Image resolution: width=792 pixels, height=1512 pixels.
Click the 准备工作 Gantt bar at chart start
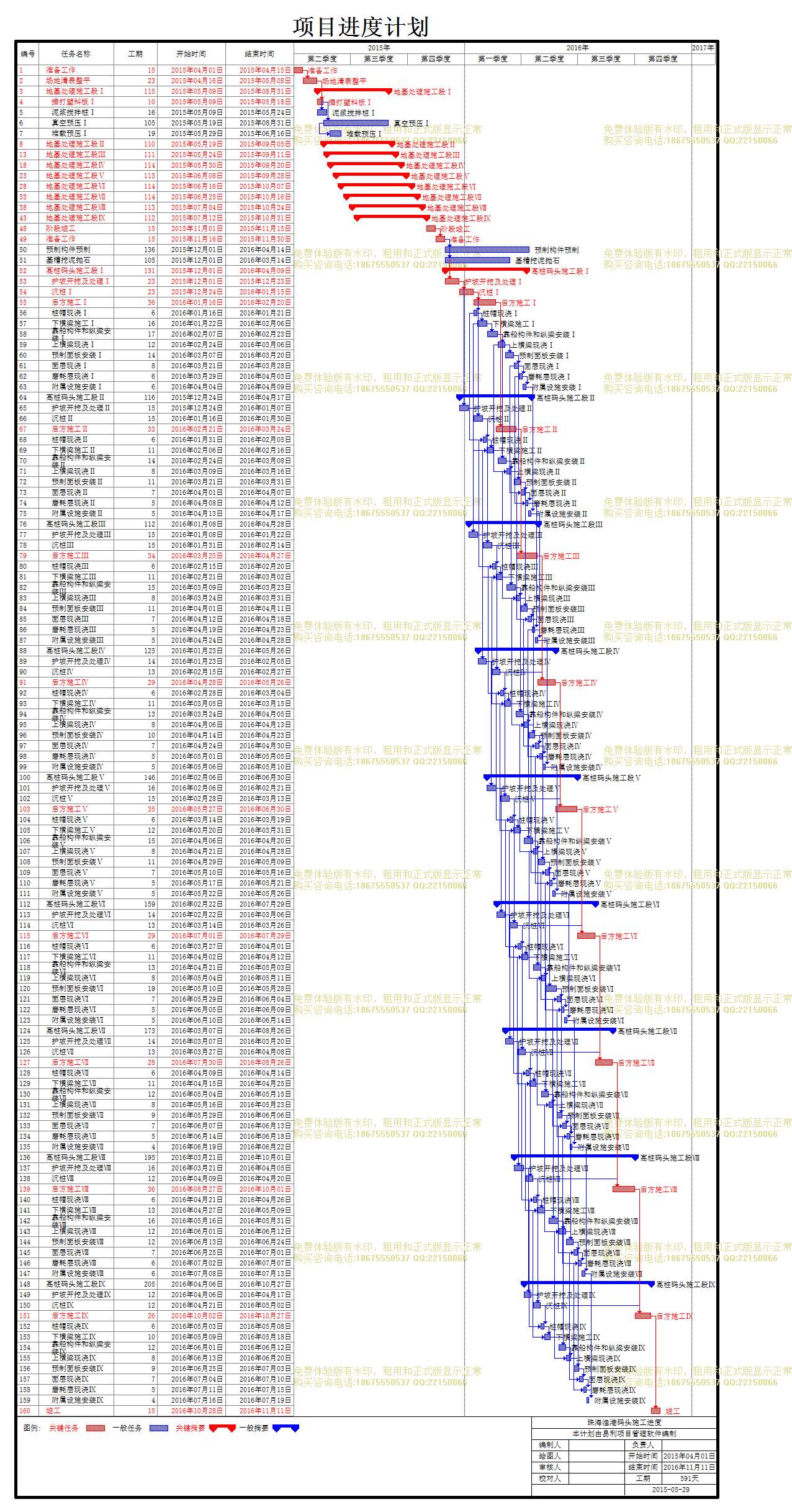coord(299,70)
